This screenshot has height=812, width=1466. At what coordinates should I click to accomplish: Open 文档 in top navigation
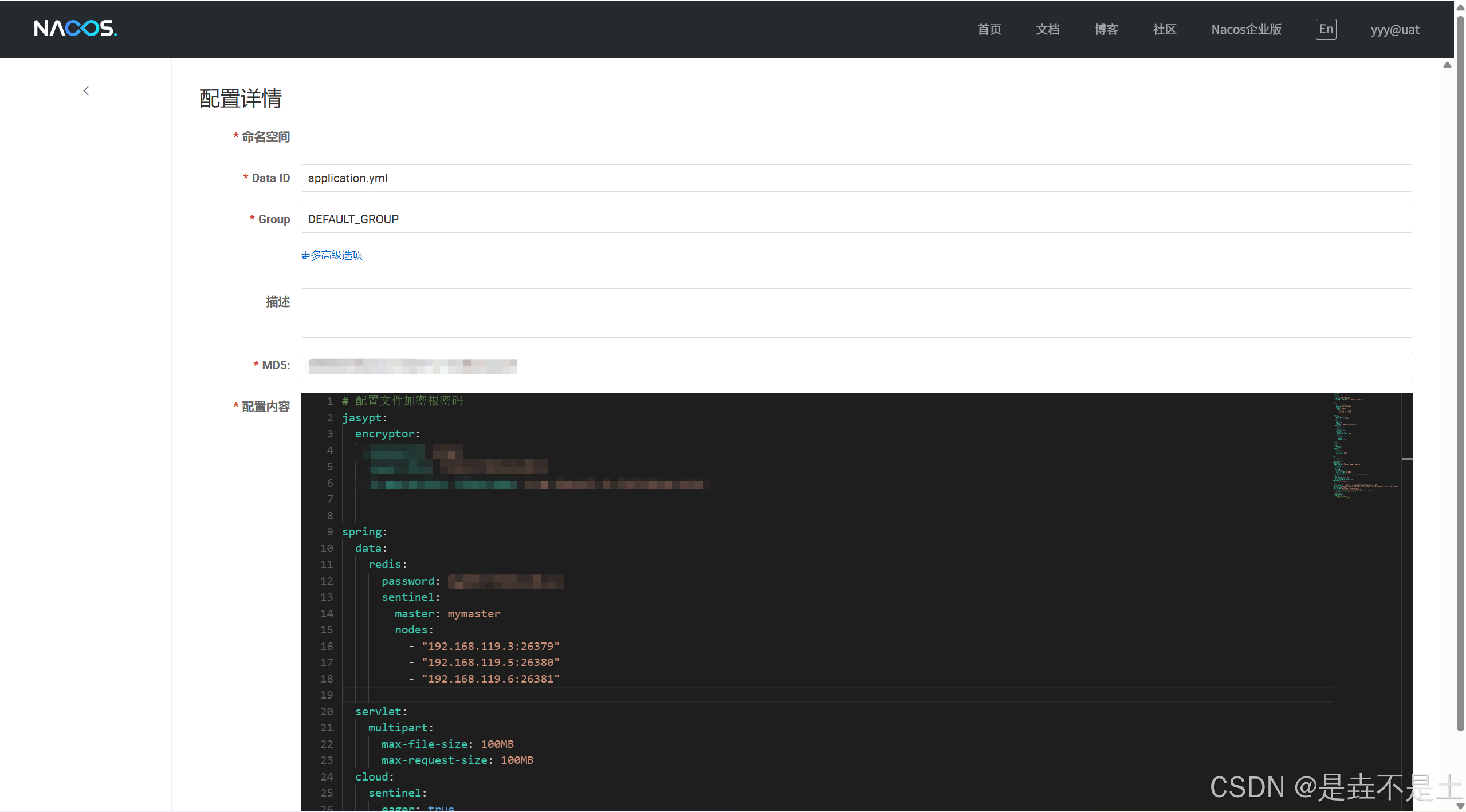(1047, 30)
